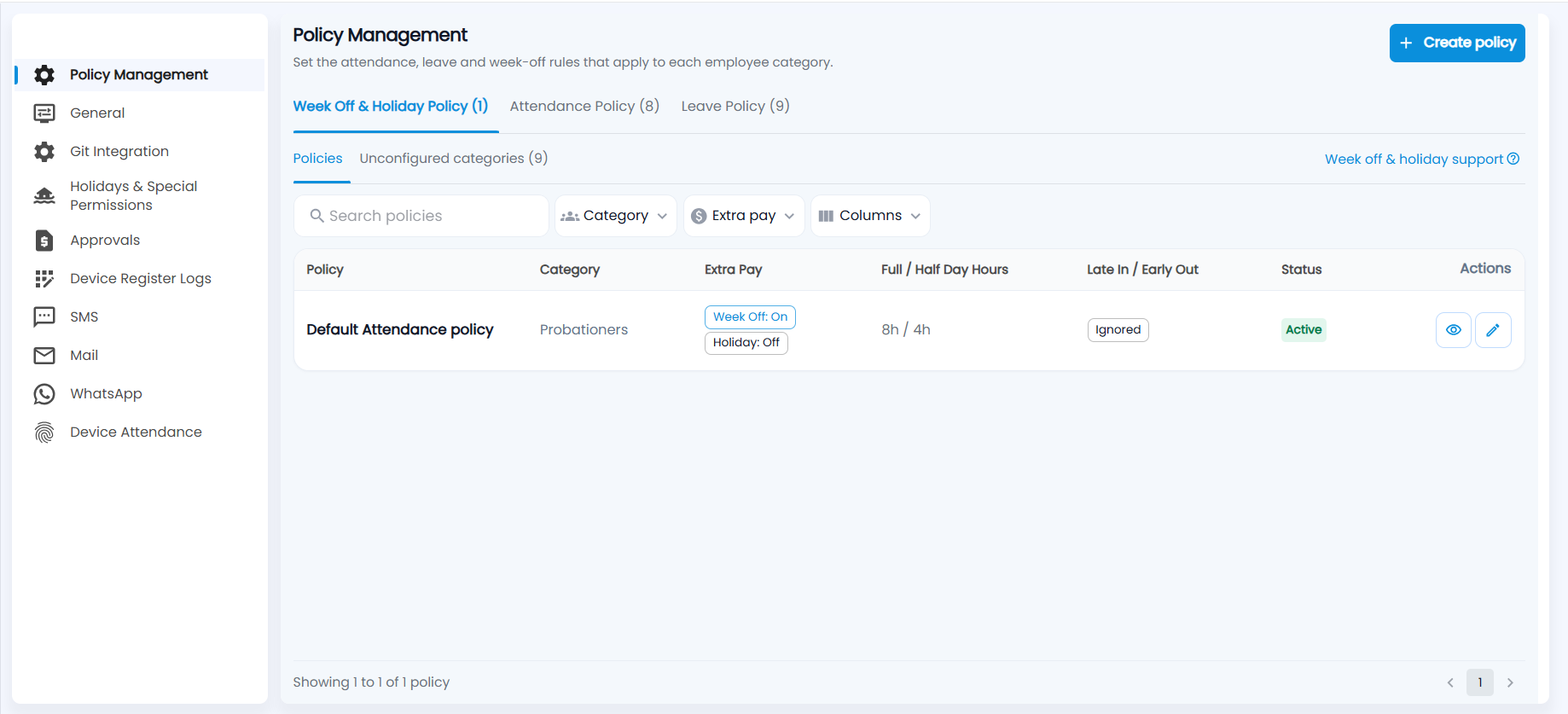Click the Device Attendance fingerprint icon
Image resolution: width=1568 pixels, height=714 pixels.
click(44, 432)
